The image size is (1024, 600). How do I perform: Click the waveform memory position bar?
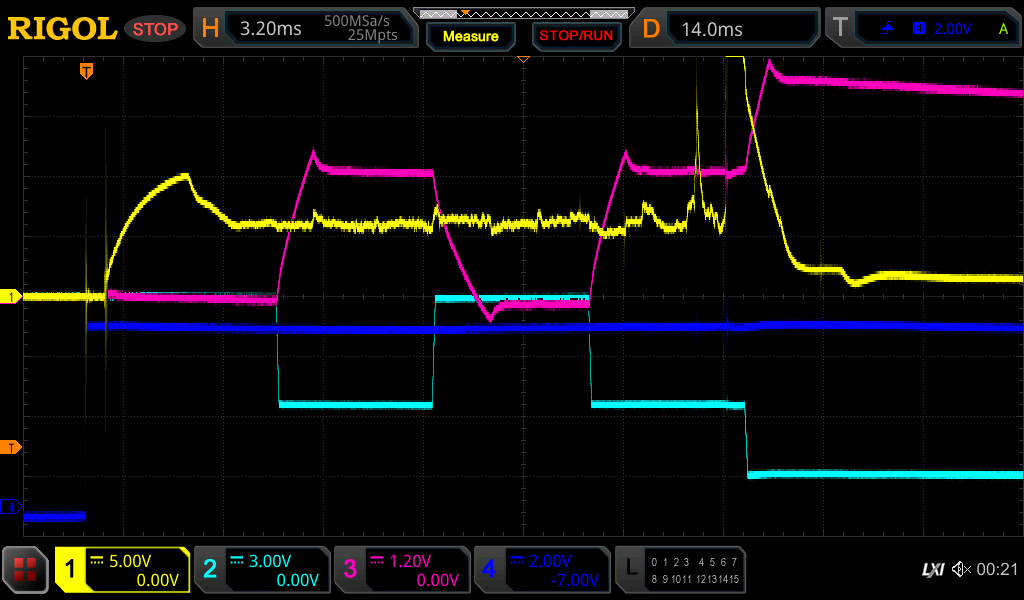[523, 13]
